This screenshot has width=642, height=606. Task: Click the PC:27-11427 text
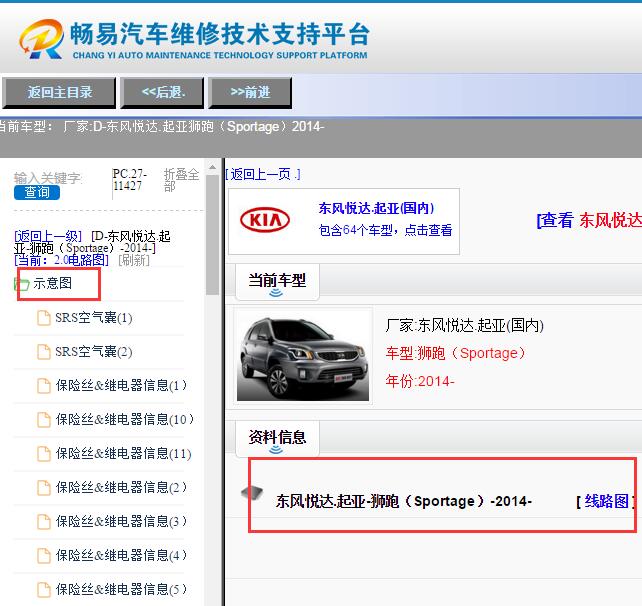pyautogui.click(x=129, y=180)
